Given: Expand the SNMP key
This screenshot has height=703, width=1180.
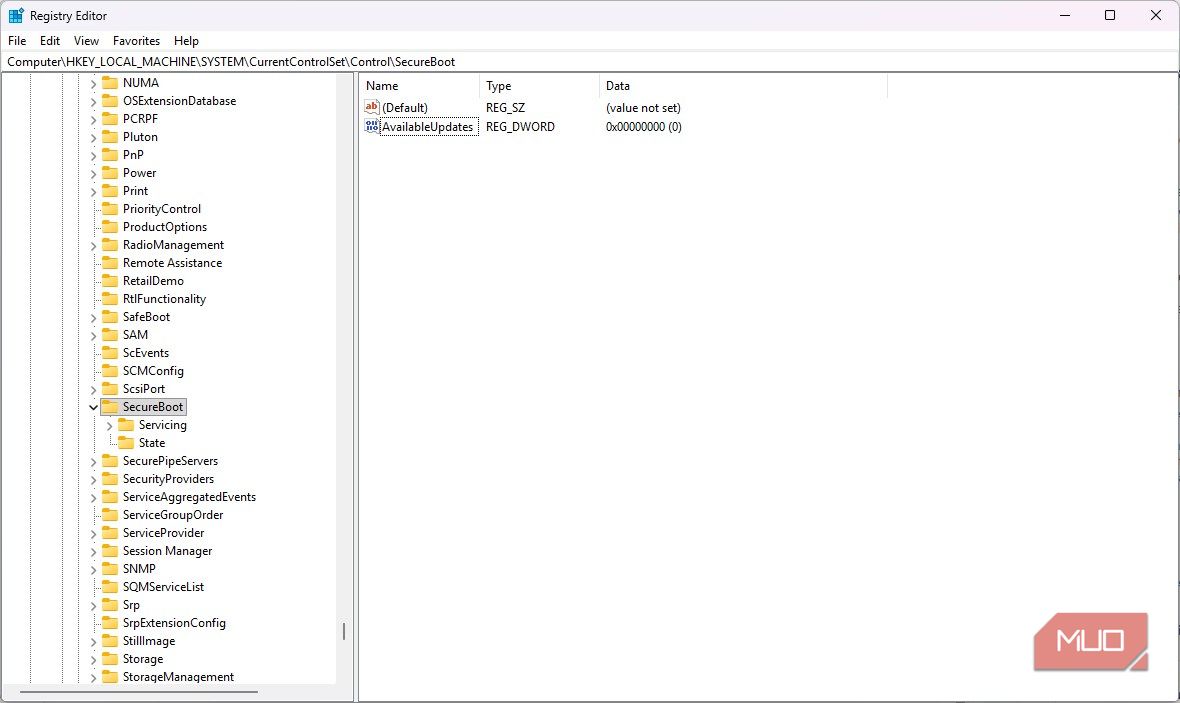Looking at the screenshot, I should pyautogui.click(x=93, y=570).
